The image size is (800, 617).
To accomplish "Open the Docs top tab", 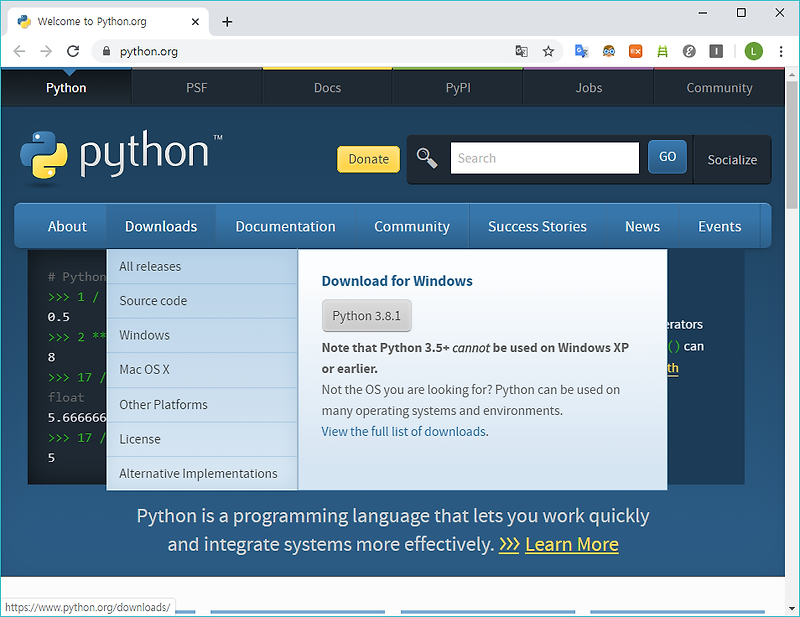I will click(x=327, y=88).
